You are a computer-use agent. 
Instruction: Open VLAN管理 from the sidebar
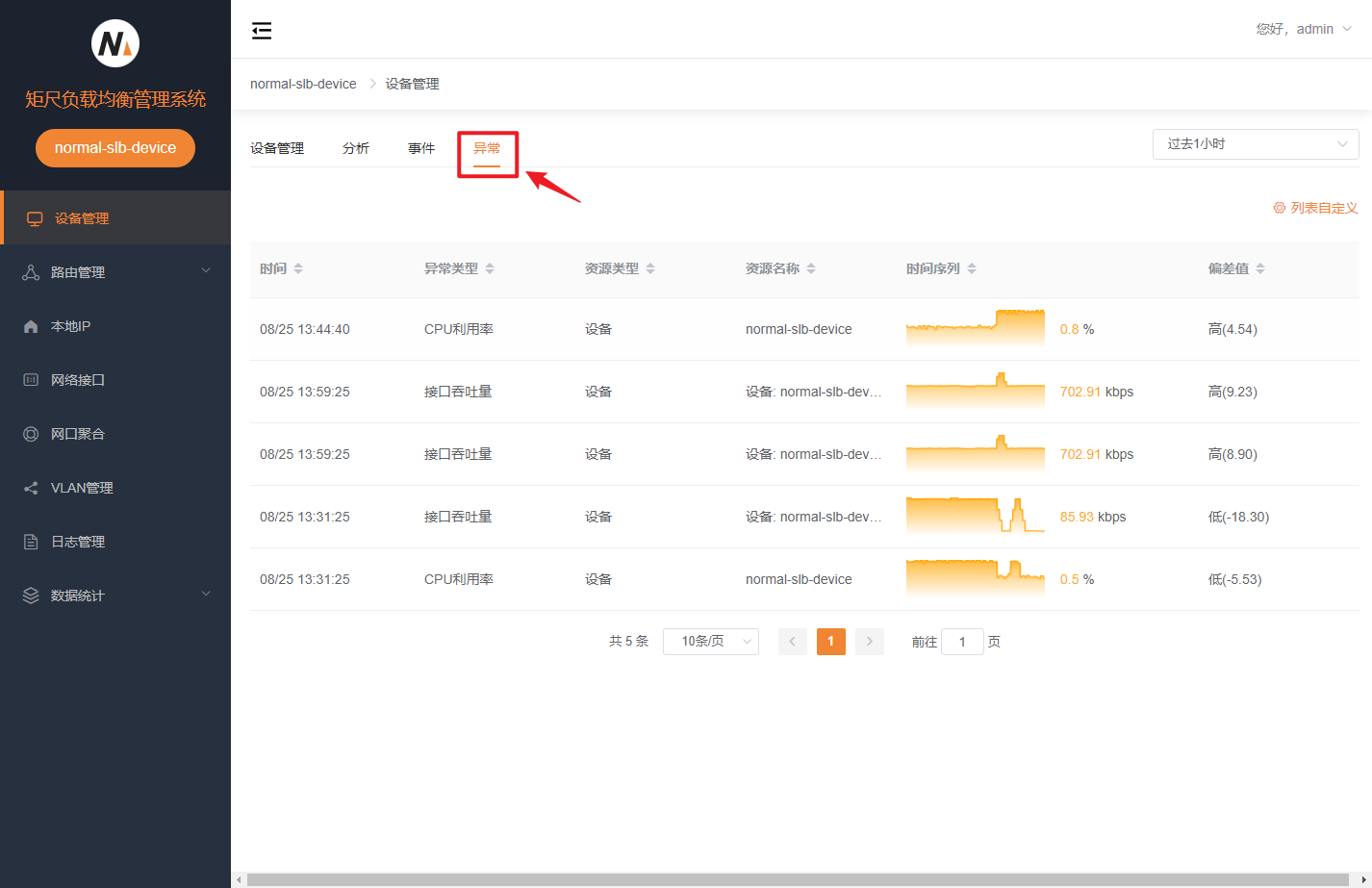(81, 488)
